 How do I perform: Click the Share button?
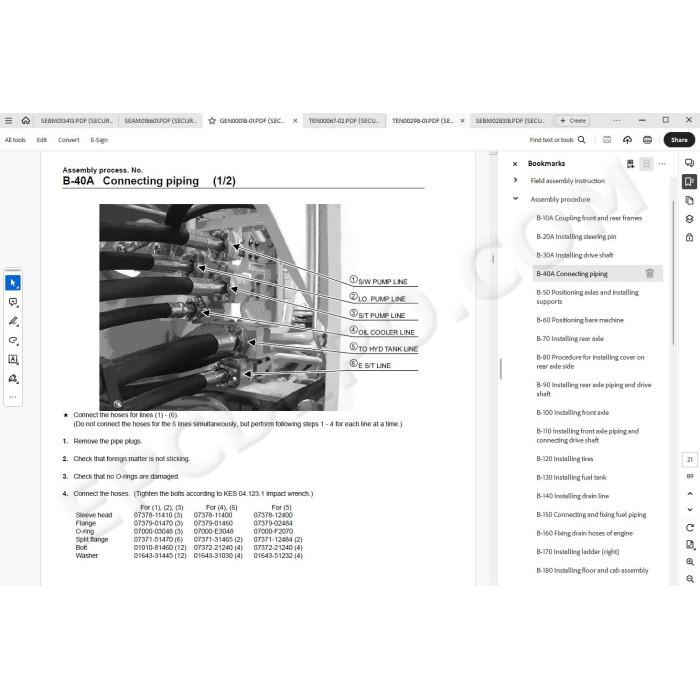tap(679, 140)
